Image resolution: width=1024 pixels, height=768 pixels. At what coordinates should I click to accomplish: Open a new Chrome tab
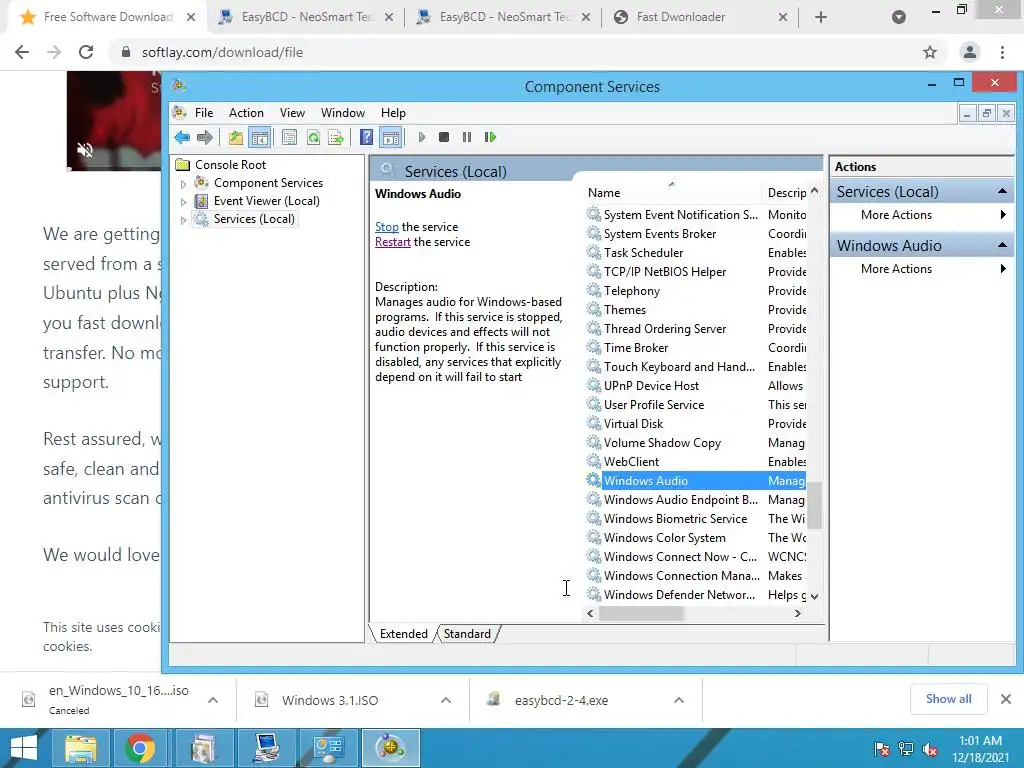coord(821,18)
